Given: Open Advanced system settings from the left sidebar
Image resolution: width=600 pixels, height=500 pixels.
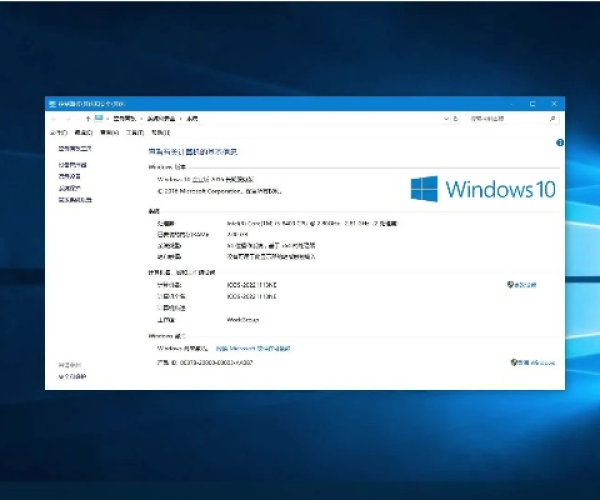Looking at the screenshot, I should (75, 200).
